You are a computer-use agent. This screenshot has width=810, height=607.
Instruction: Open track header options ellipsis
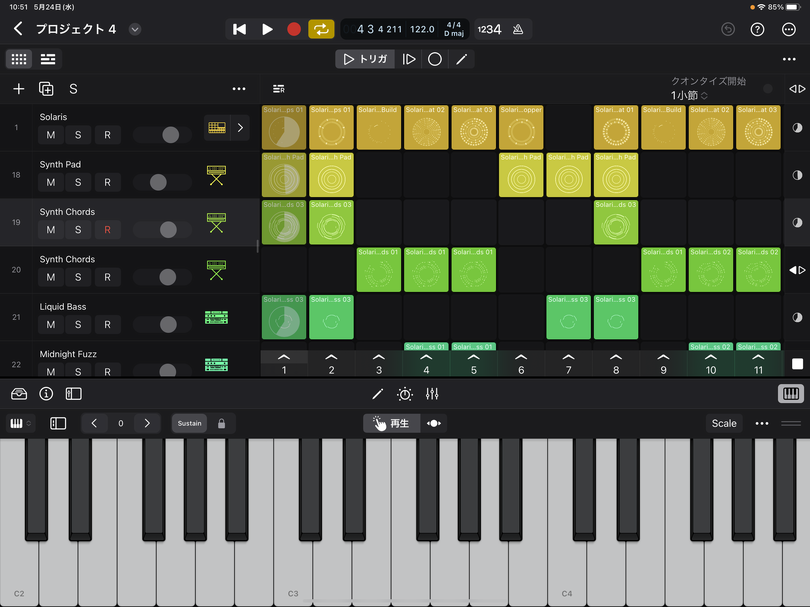pyautogui.click(x=239, y=89)
